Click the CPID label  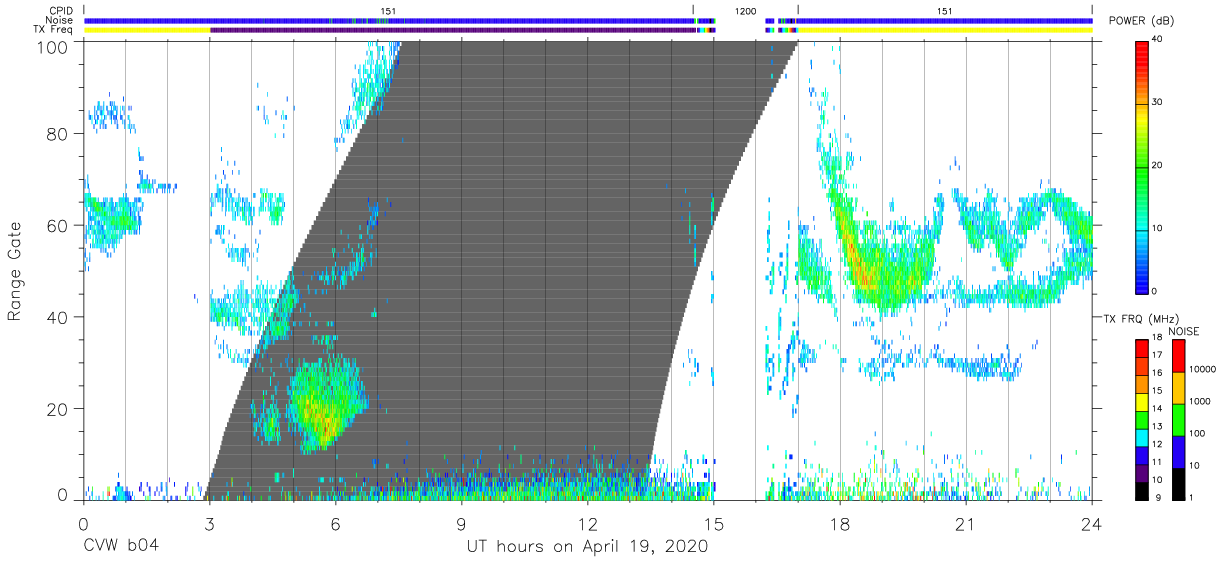pyautogui.click(x=60, y=11)
